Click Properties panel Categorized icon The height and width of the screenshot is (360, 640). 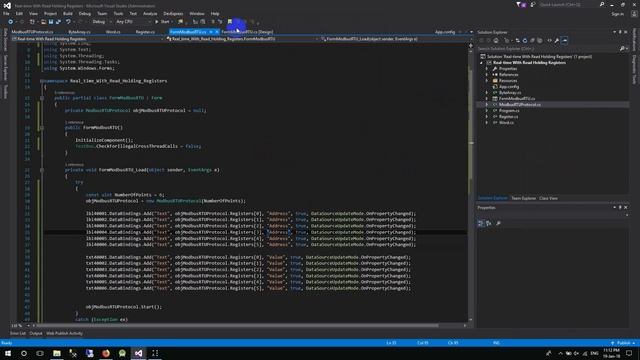[x=481, y=223]
